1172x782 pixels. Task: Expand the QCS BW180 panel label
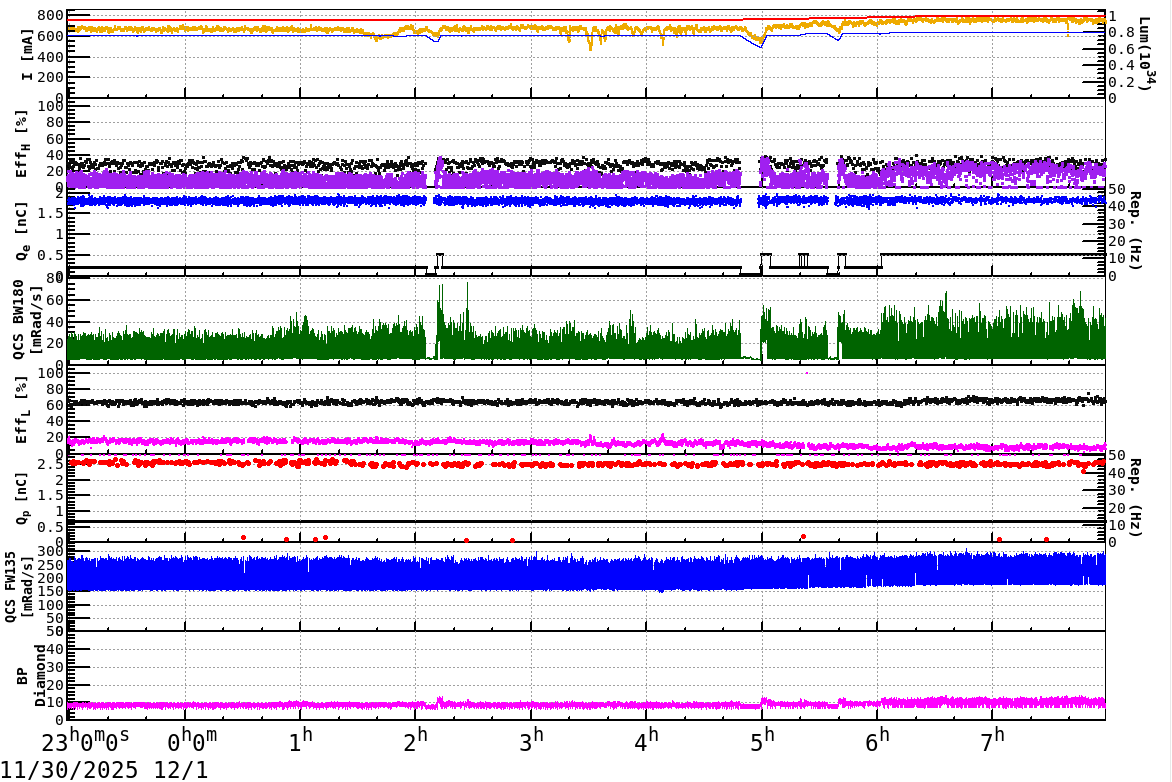tap(16, 320)
